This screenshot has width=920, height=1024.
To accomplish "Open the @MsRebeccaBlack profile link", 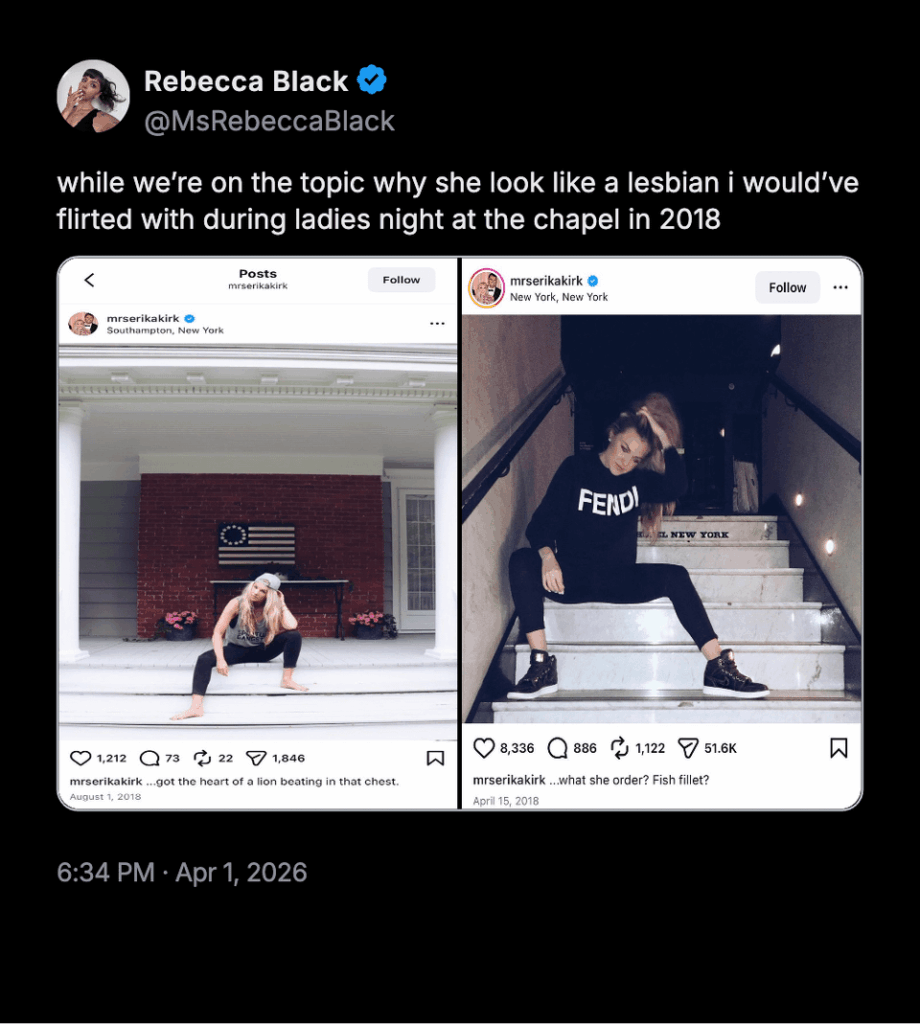I will click(x=269, y=120).
